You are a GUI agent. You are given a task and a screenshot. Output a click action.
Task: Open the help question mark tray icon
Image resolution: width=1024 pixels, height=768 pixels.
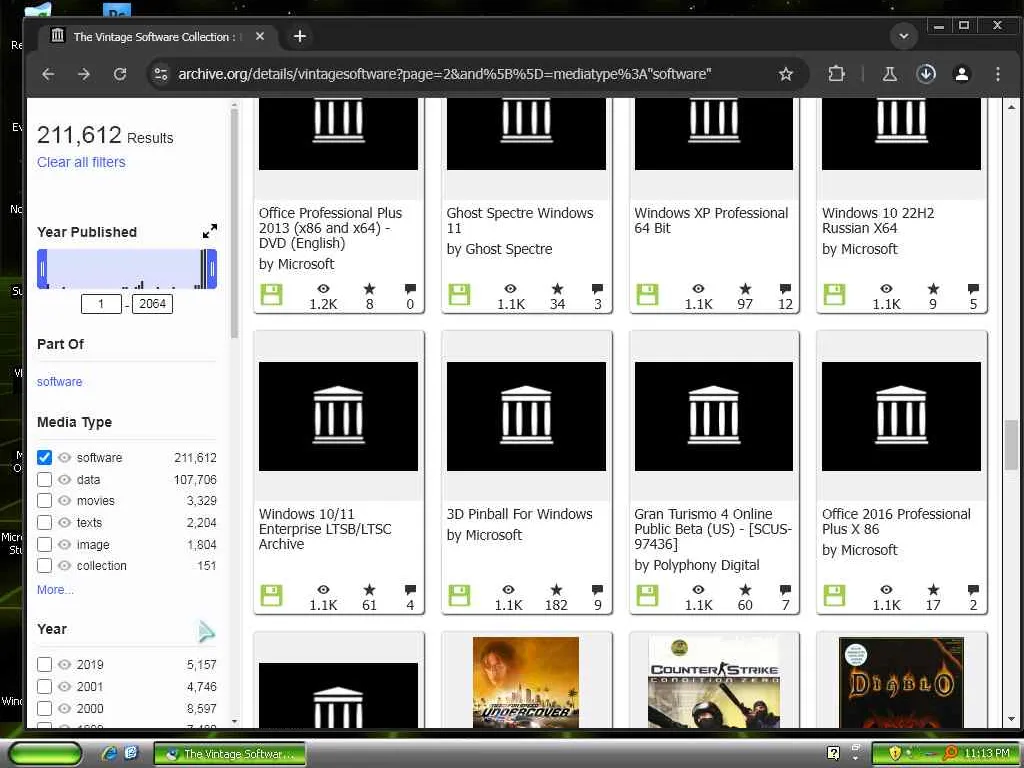coord(833,753)
